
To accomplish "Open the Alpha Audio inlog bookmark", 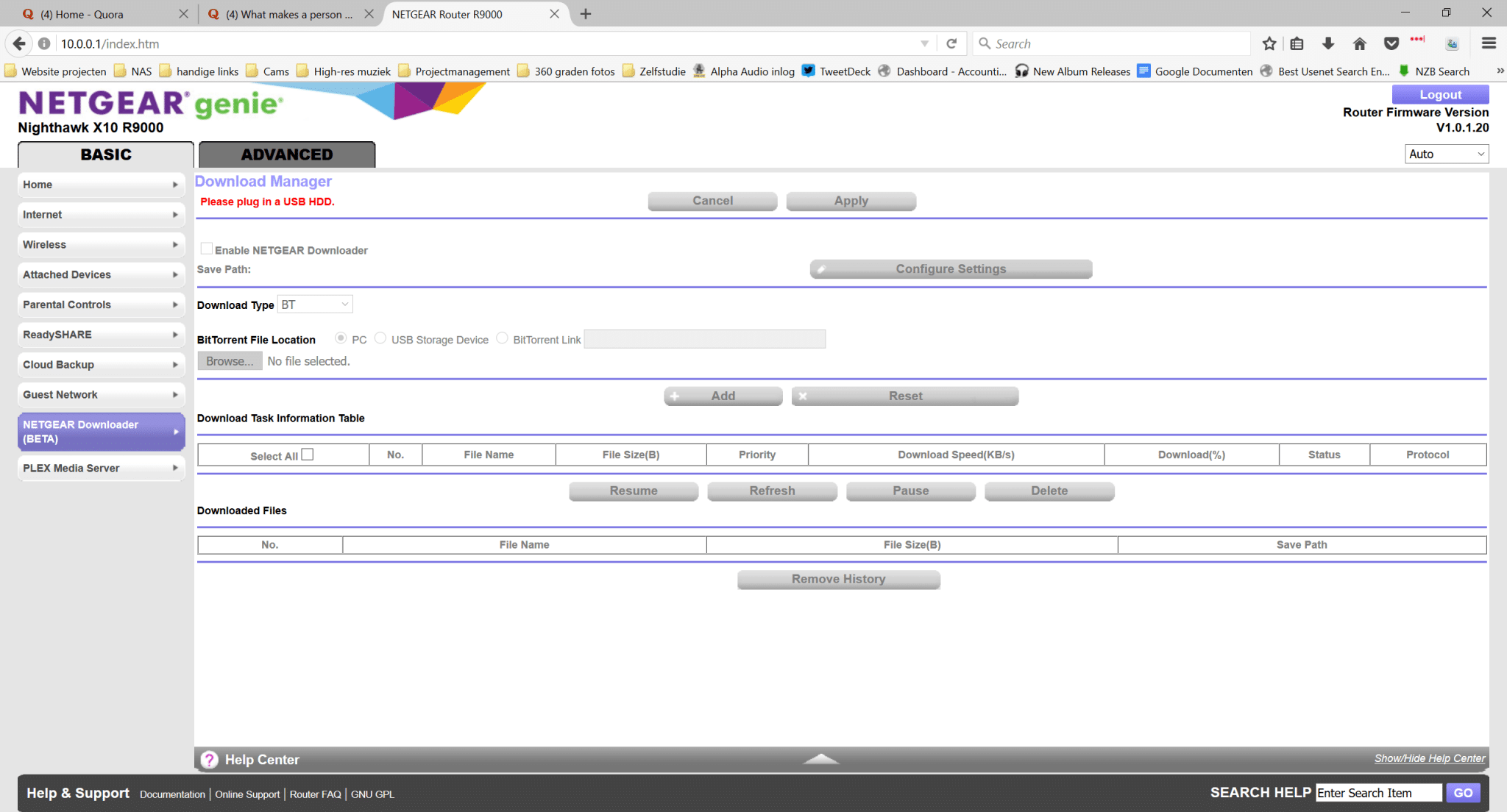I will click(x=743, y=71).
